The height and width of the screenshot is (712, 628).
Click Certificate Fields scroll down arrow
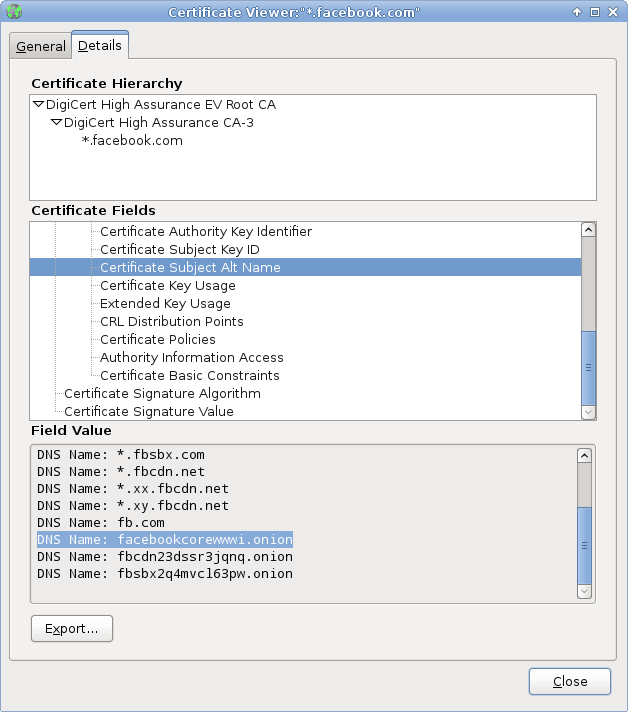(588, 412)
